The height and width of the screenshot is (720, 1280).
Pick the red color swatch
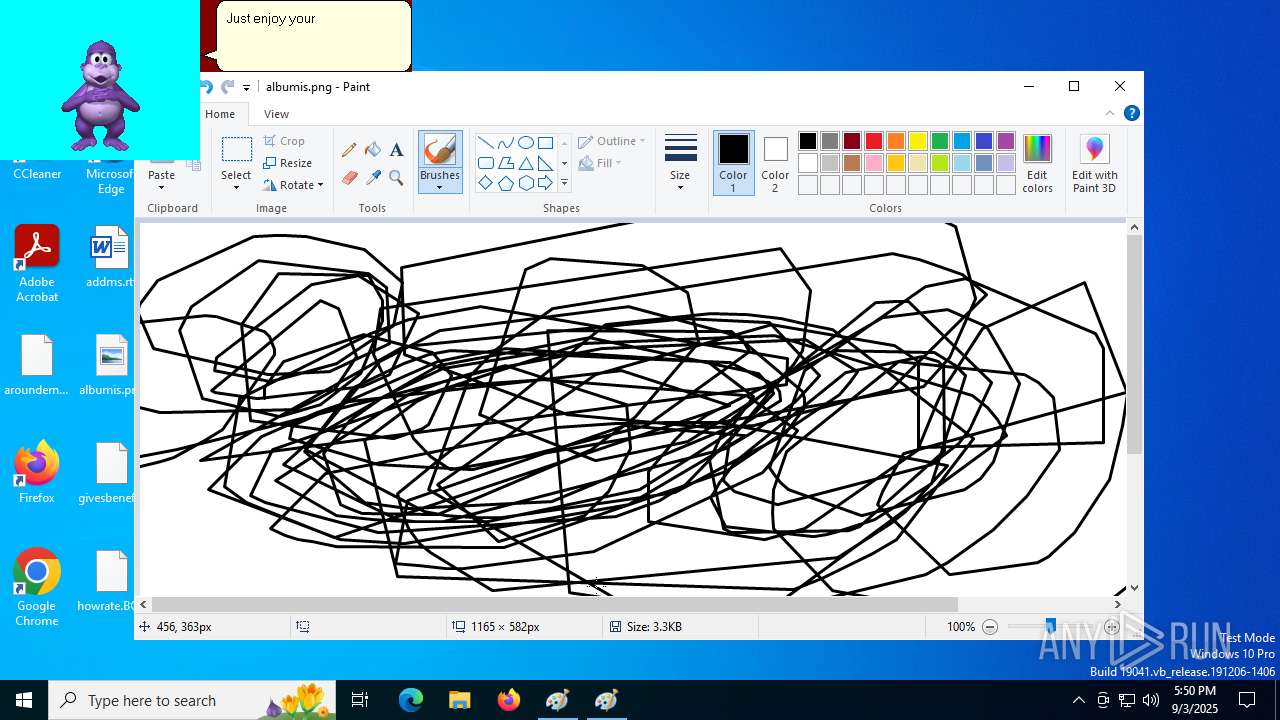coord(874,141)
